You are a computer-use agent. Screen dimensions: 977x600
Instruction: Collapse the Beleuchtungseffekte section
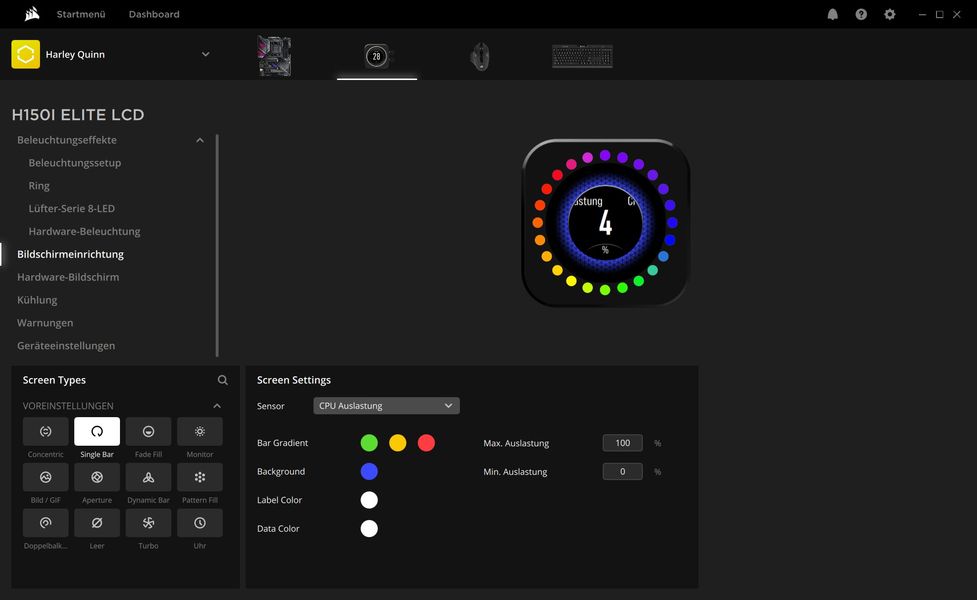click(199, 140)
